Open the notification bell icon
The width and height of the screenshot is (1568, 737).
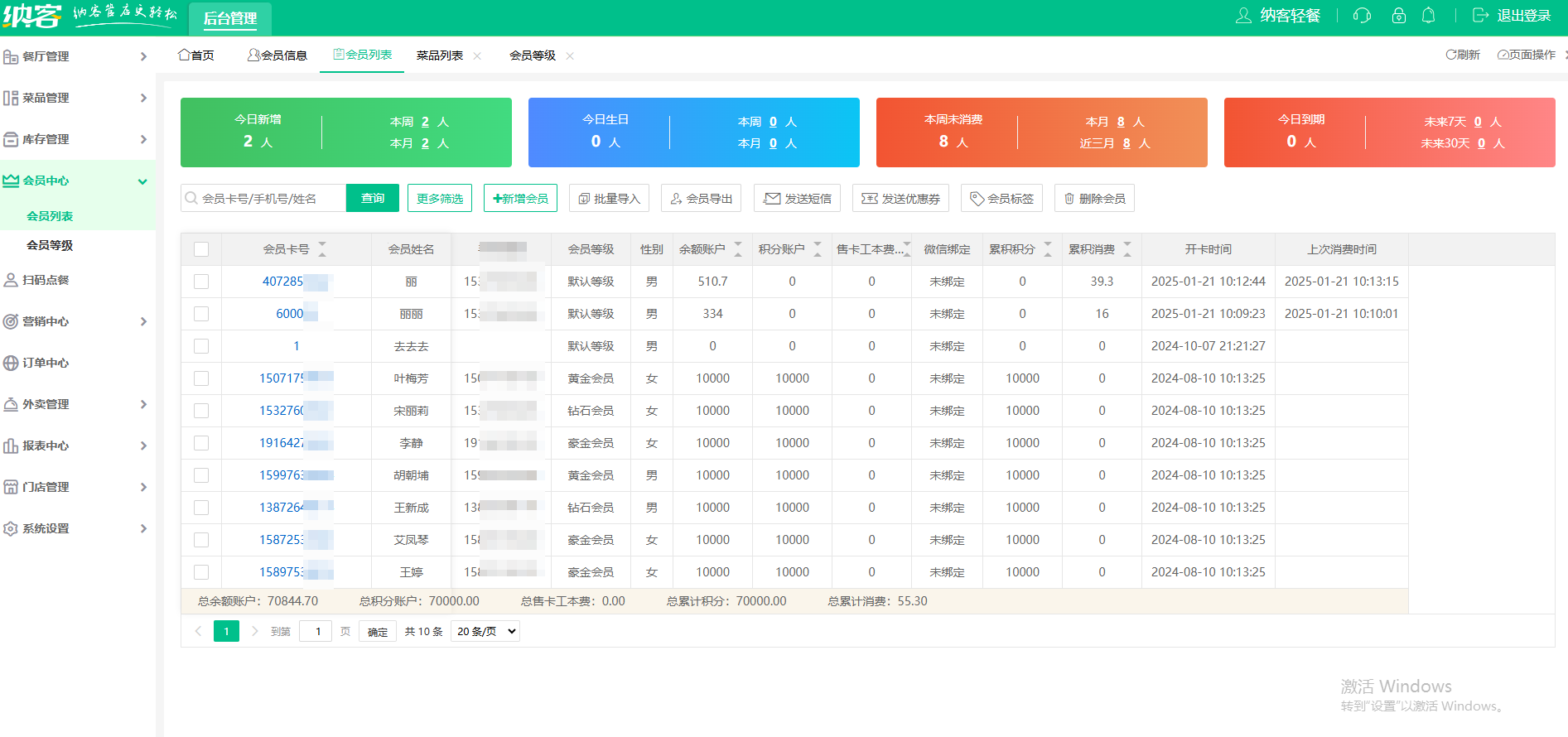point(1429,16)
